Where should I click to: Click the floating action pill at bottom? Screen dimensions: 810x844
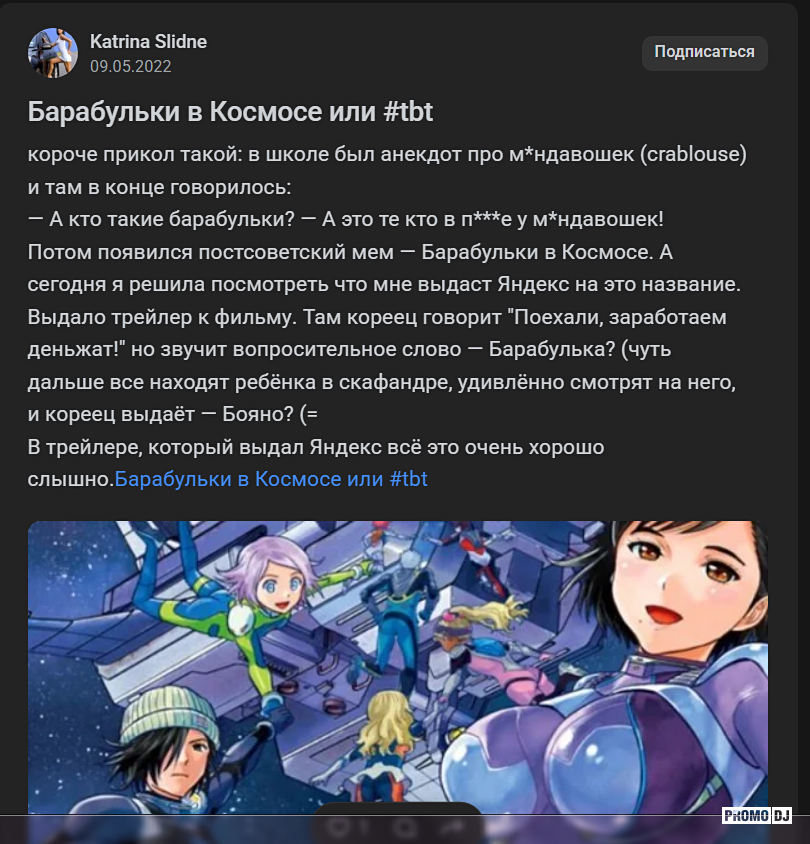pyautogui.click(x=397, y=824)
